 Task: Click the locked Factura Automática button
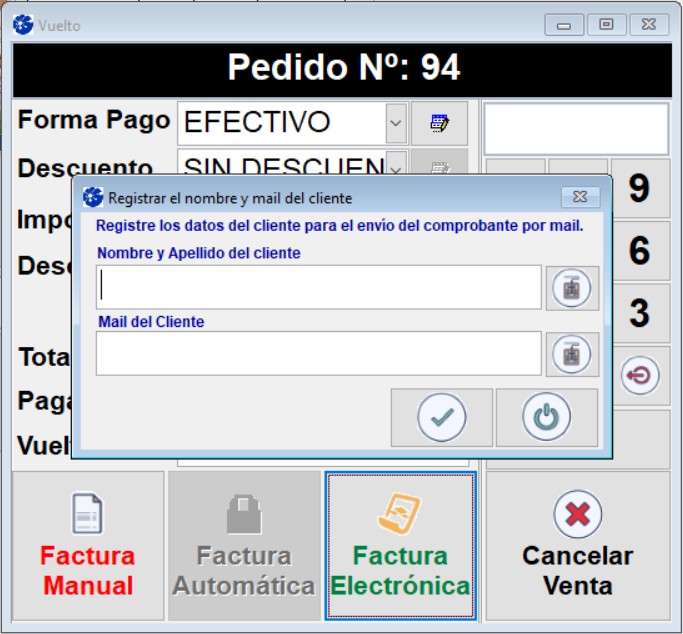click(243, 546)
